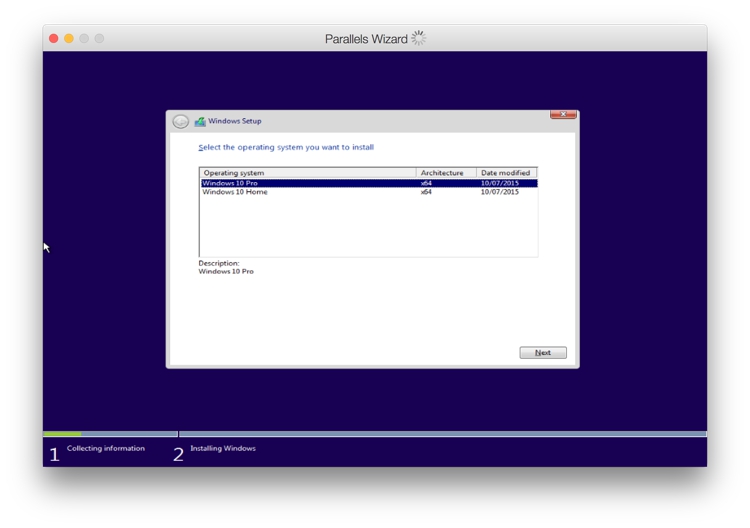Select the Windows 10 Pro row
This screenshot has height=528, width=750.
[369, 183]
